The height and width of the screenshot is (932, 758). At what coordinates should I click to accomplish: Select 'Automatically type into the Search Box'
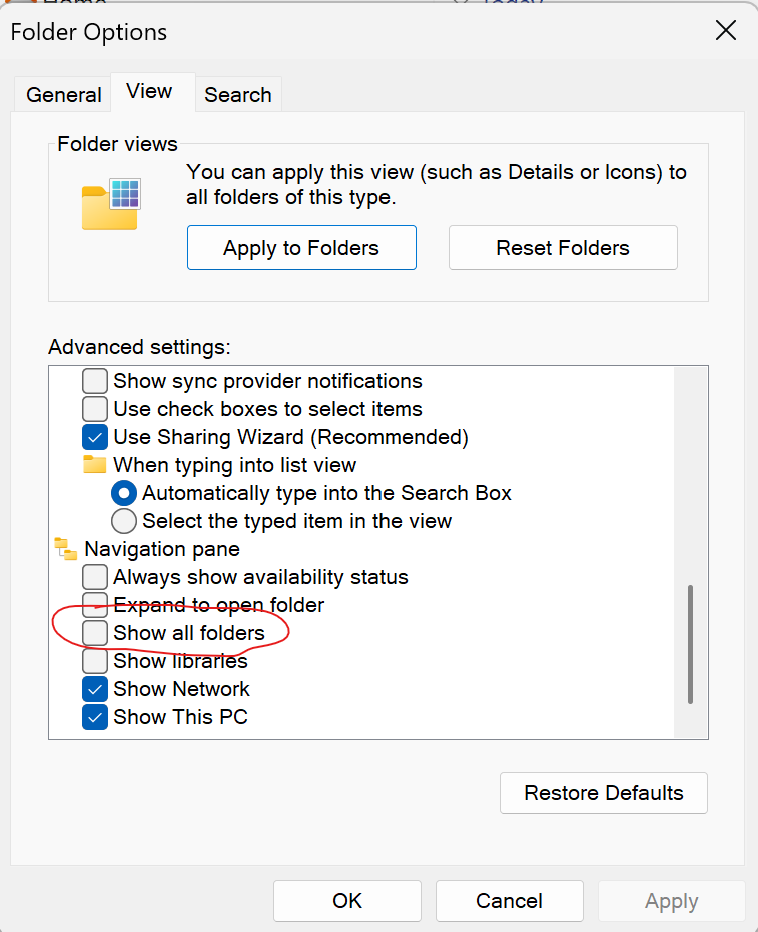(124, 493)
